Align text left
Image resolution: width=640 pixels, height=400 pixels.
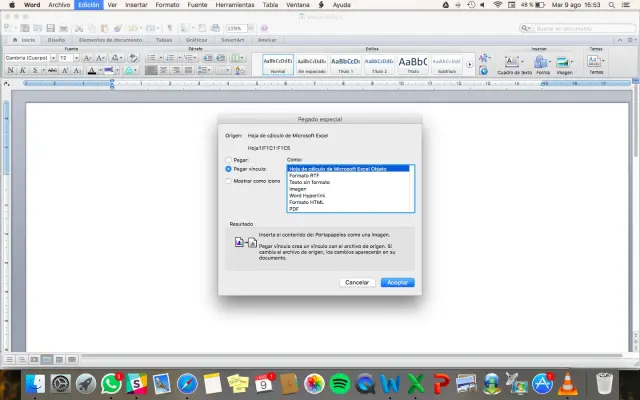[151, 70]
